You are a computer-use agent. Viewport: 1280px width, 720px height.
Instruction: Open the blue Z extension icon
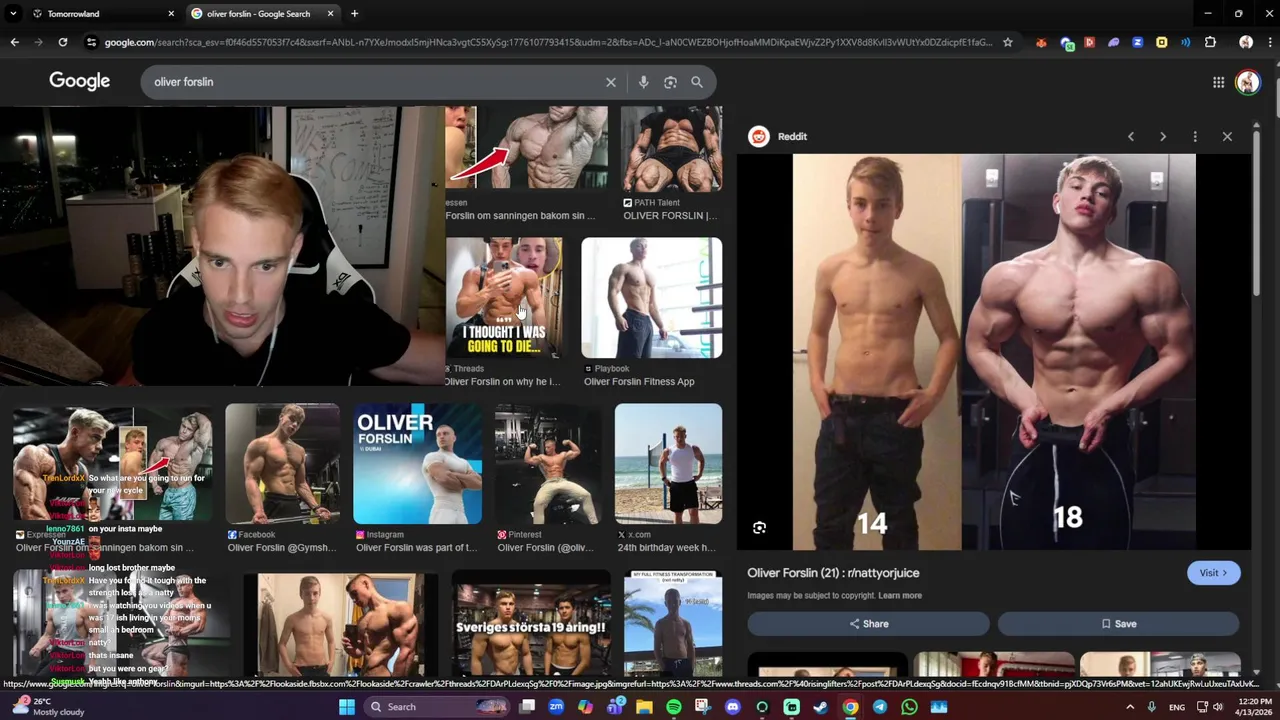pyautogui.click(x=1137, y=42)
